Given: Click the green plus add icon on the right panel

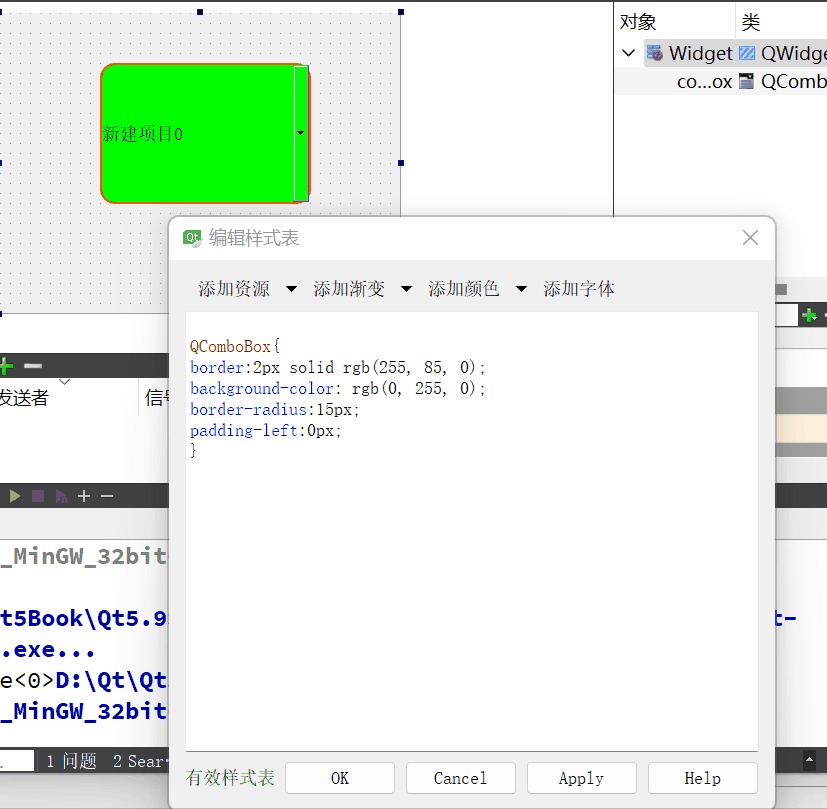Looking at the screenshot, I should tap(810, 315).
